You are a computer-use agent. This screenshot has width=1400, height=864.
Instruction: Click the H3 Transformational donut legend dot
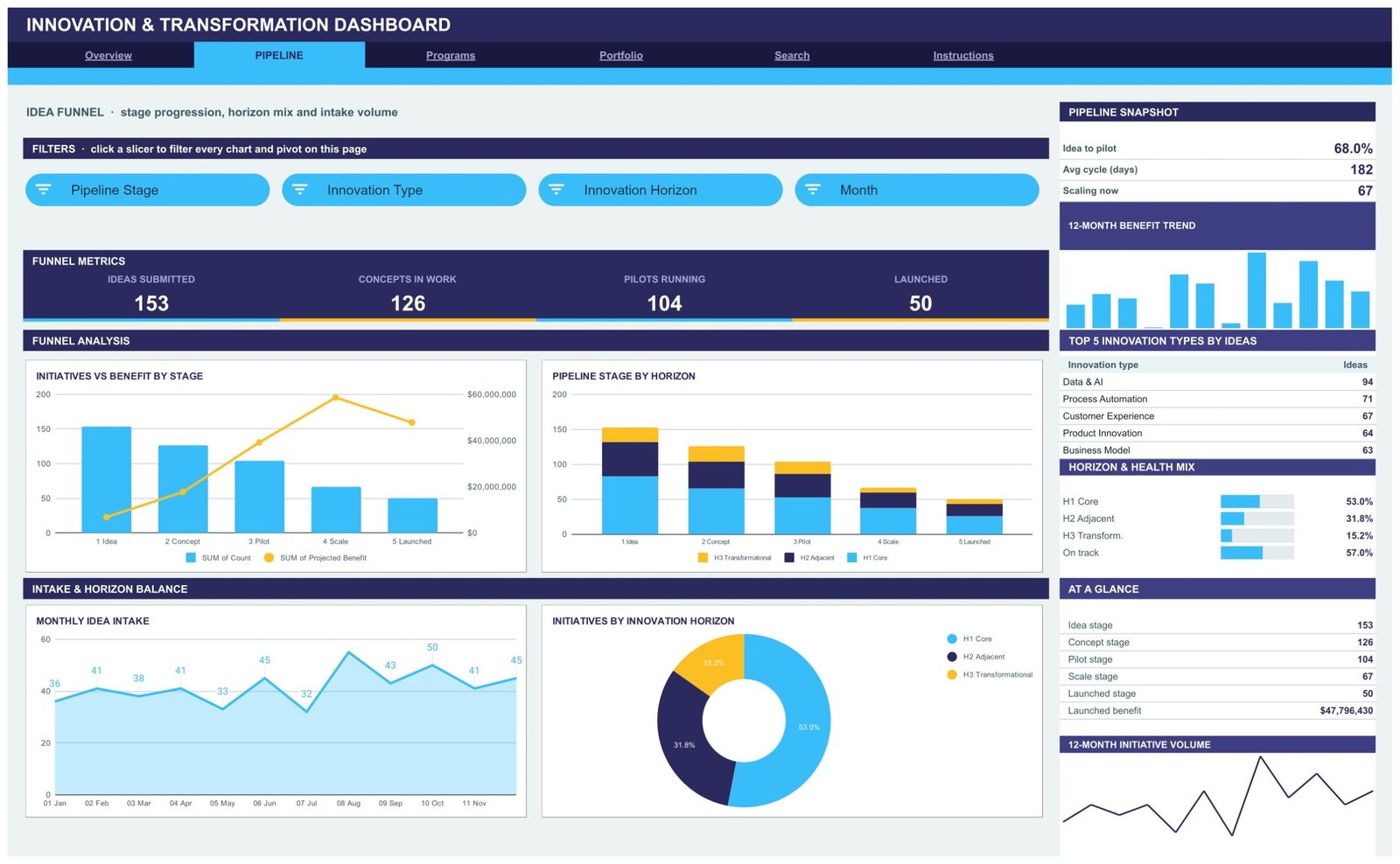coord(952,675)
